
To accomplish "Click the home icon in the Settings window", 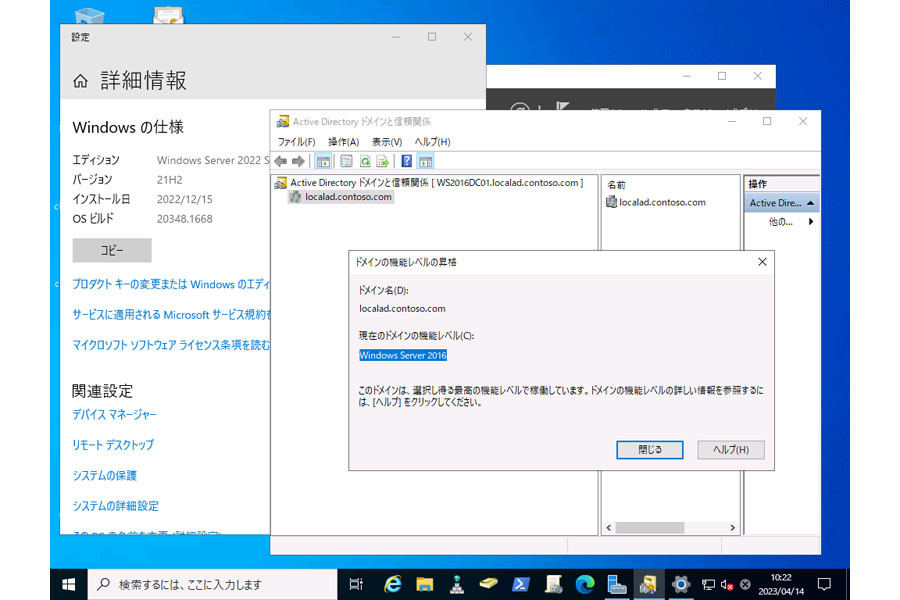I will (80, 81).
